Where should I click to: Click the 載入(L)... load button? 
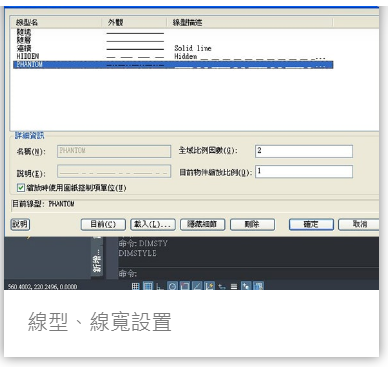(x=152, y=224)
